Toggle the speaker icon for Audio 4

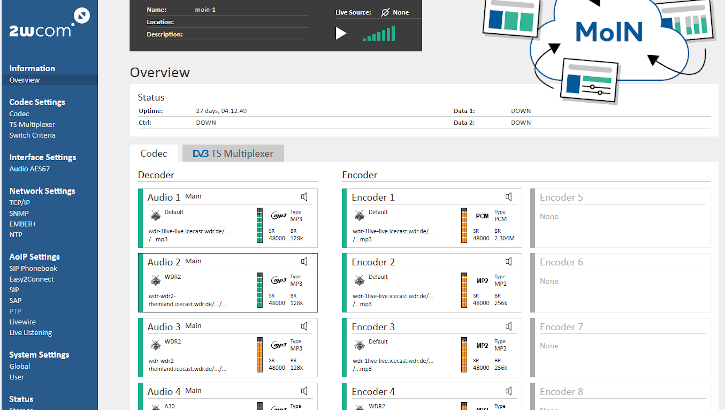tap(304, 391)
